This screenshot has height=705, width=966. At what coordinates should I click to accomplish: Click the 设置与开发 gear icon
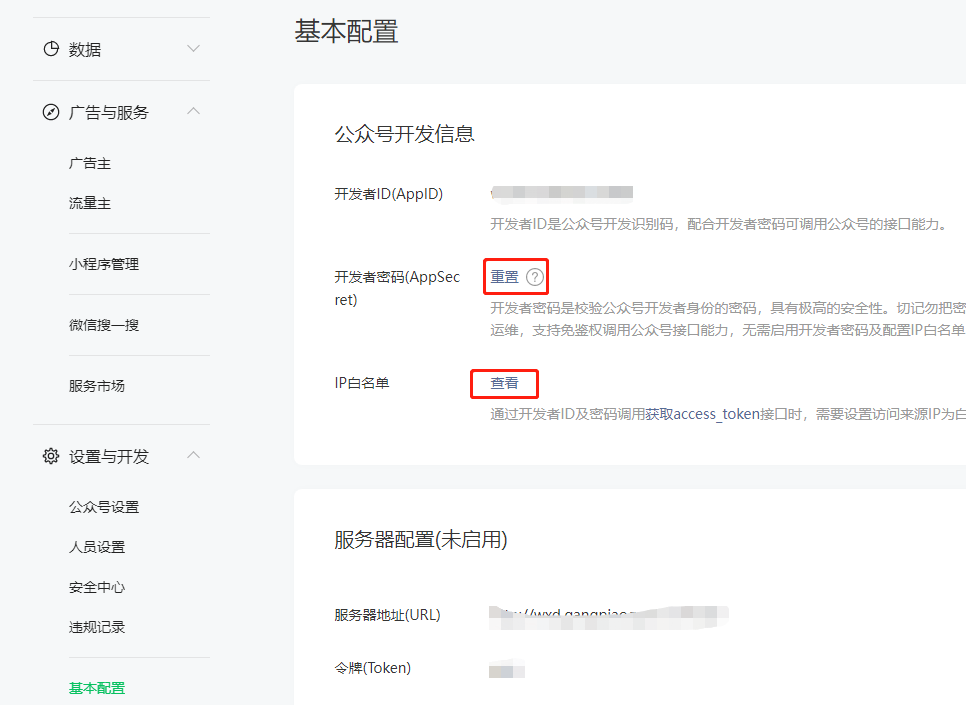51,456
